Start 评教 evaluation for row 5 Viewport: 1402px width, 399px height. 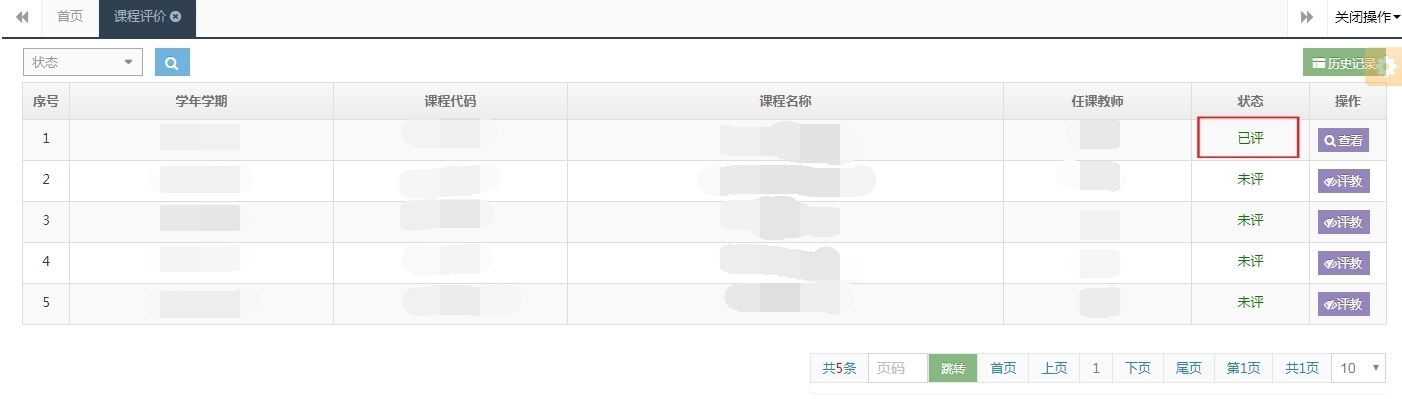click(x=1343, y=304)
